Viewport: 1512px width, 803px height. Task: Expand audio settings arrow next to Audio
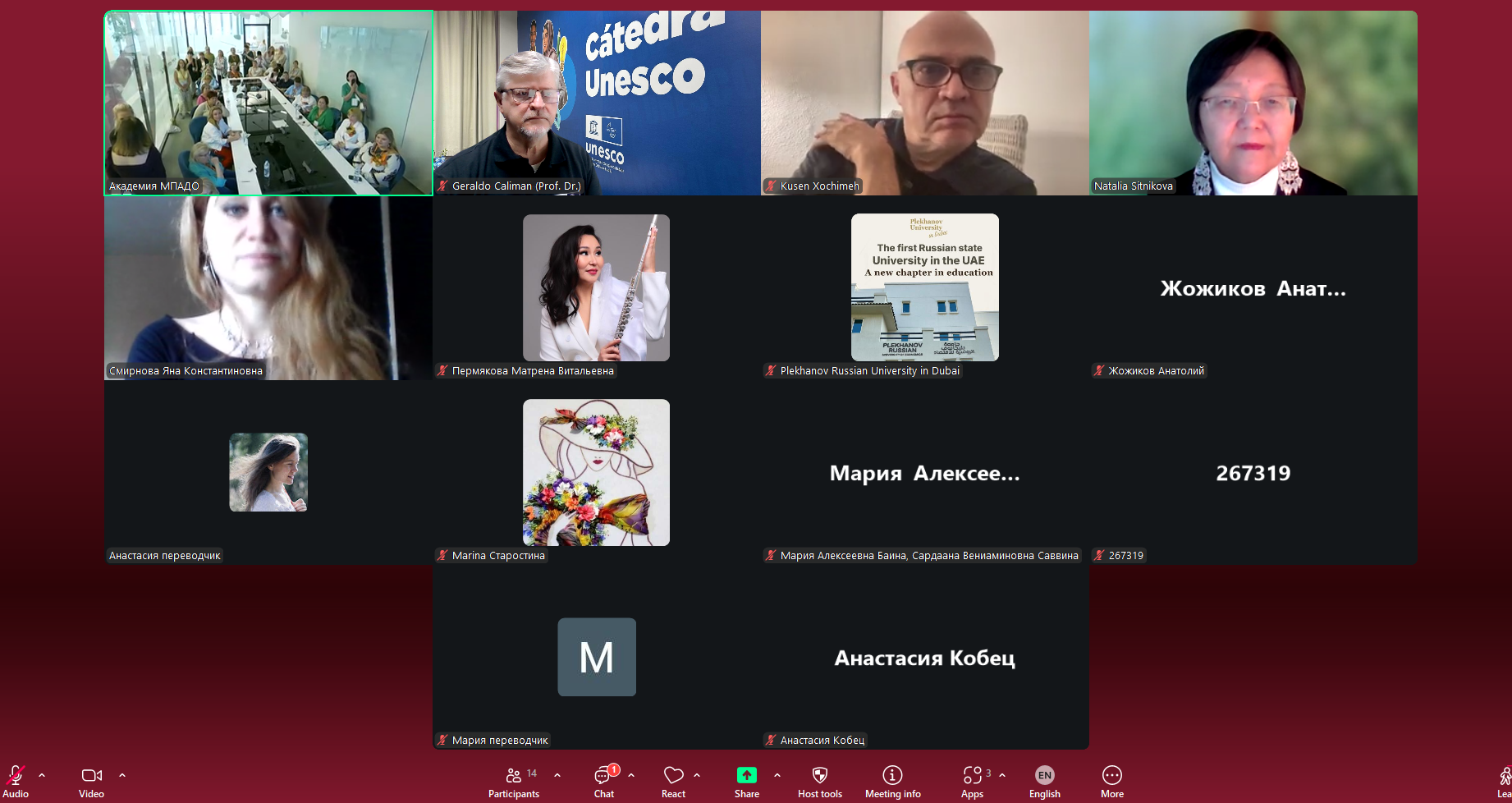point(42,775)
